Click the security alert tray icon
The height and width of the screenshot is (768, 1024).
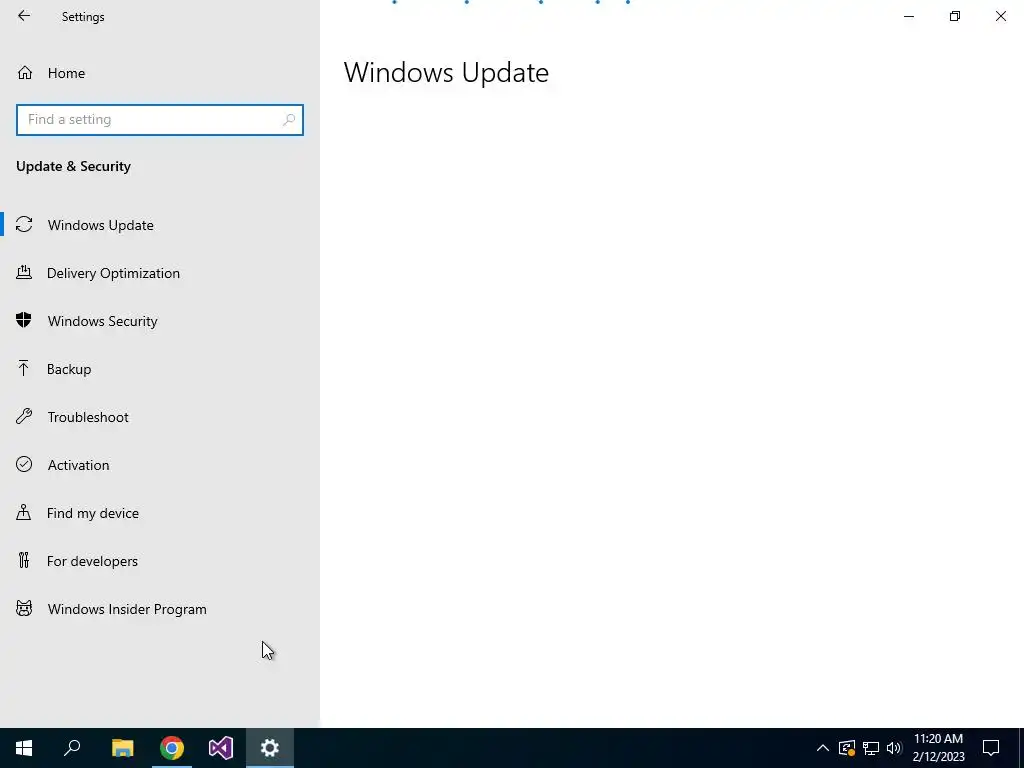pos(847,748)
